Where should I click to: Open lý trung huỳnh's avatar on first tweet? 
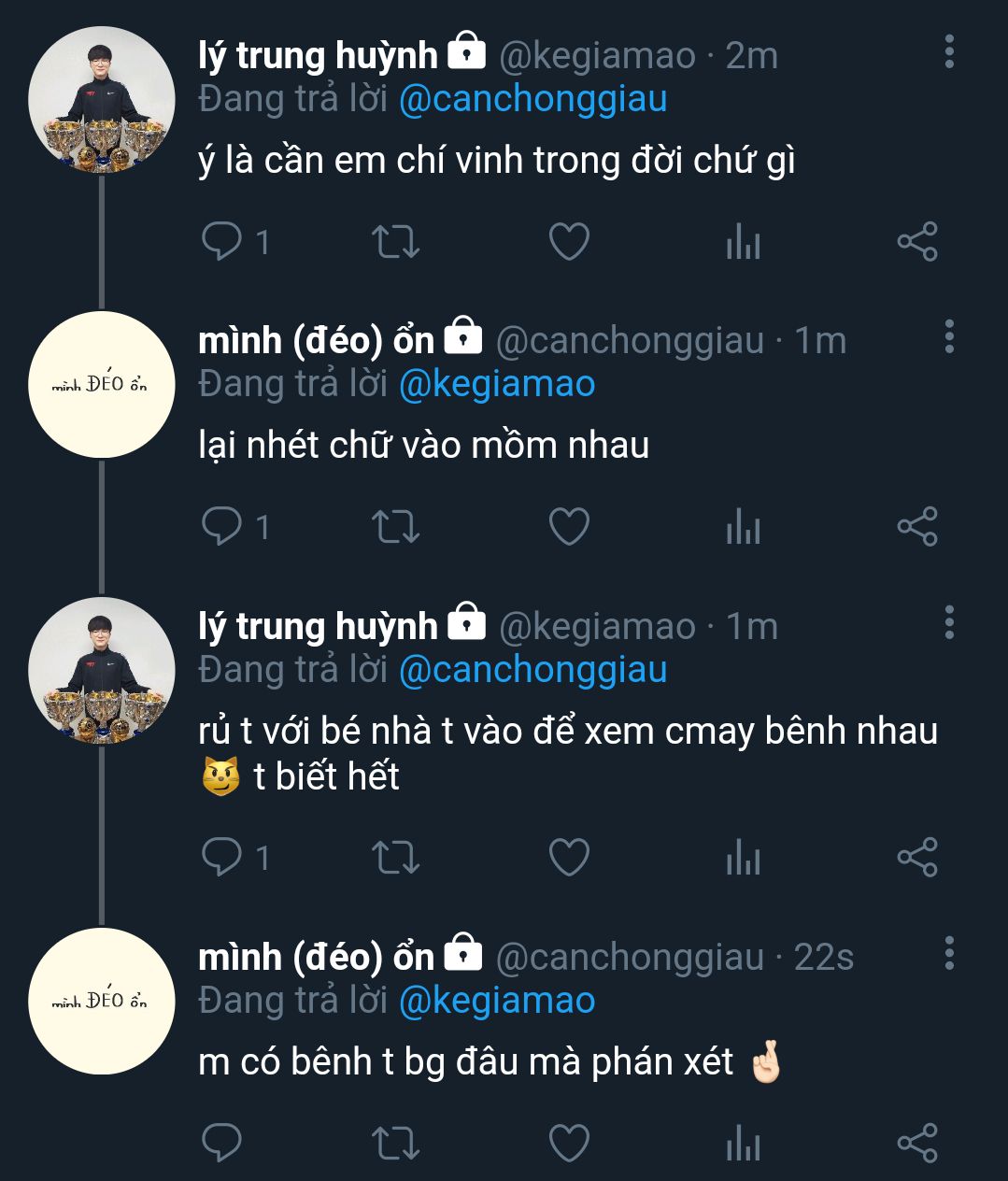(x=102, y=100)
